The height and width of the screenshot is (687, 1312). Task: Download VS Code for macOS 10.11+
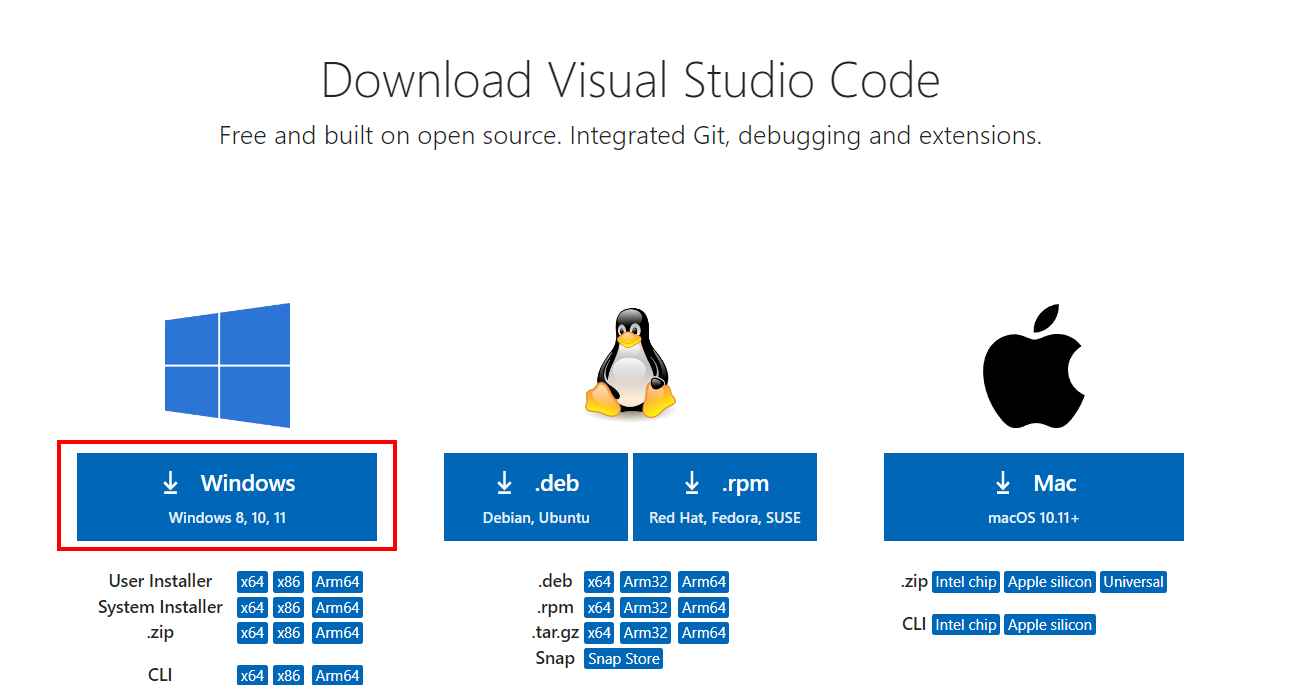coord(1033,497)
